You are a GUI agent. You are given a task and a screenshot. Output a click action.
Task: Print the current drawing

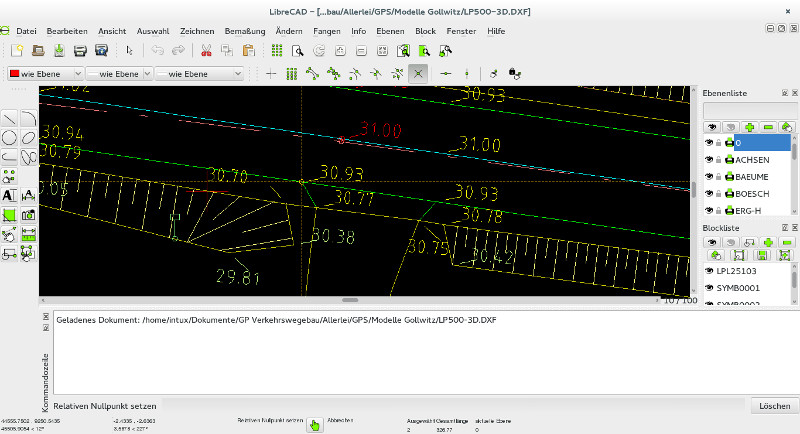pyautogui.click(x=80, y=50)
